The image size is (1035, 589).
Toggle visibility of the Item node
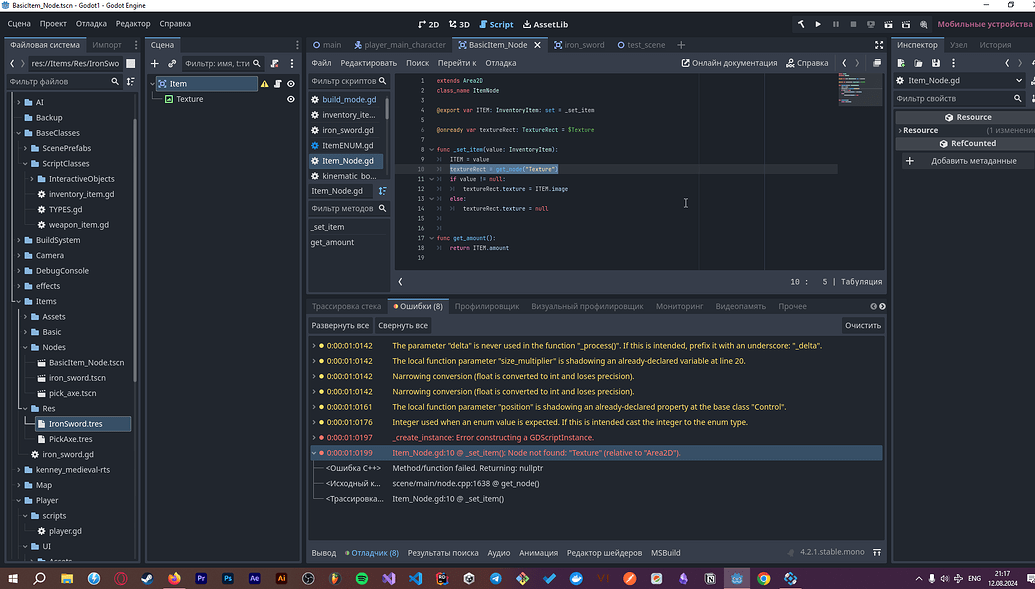290,84
